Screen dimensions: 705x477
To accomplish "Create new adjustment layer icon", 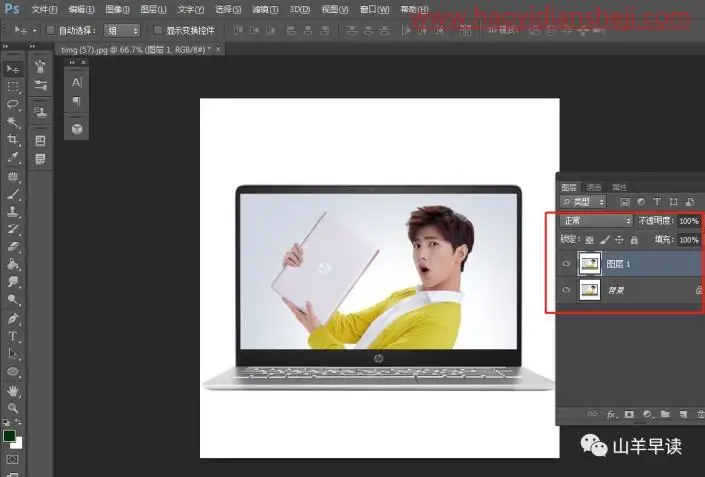I will coord(647,414).
